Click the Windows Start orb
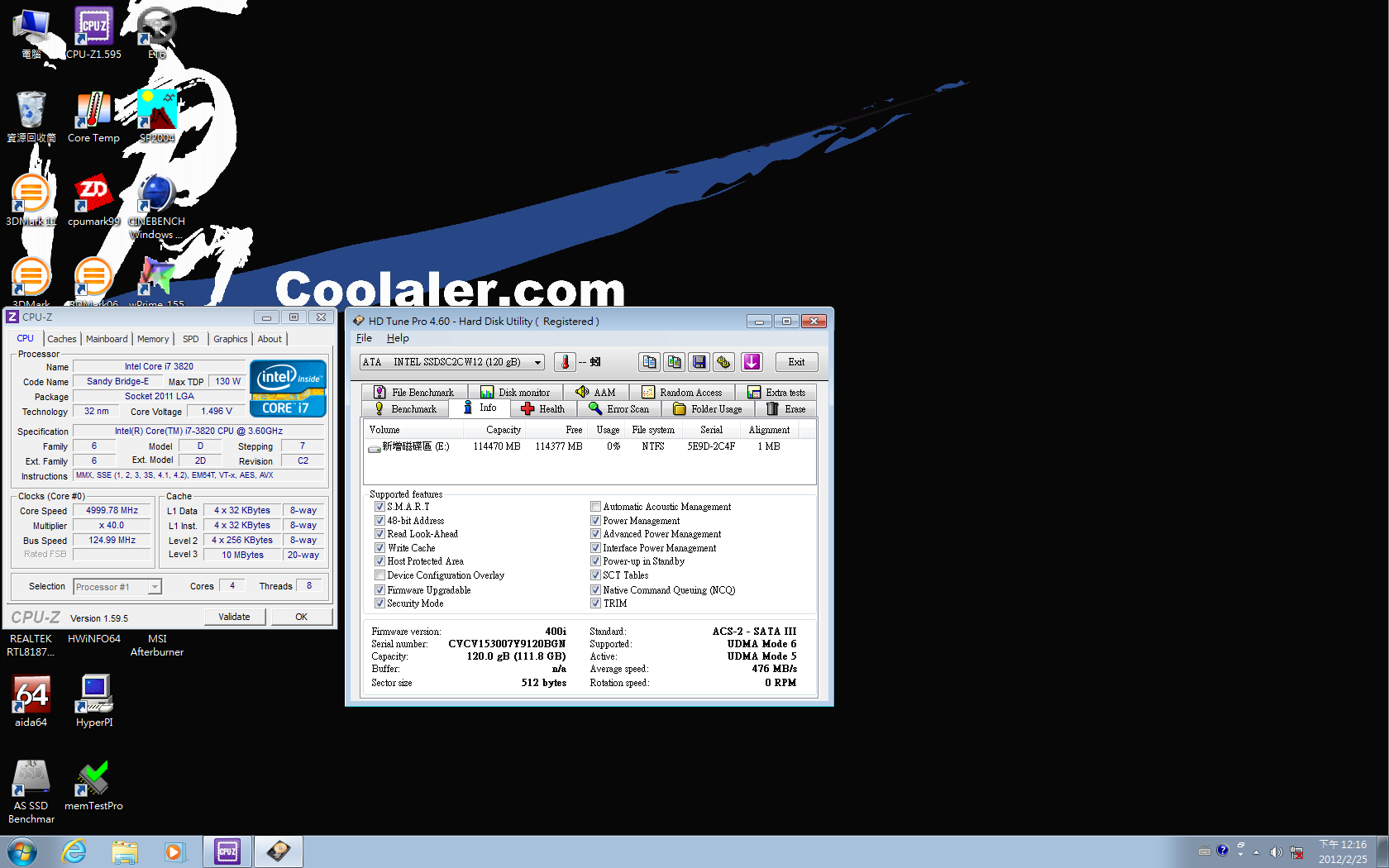This screenshot has height=868, width=1389. click(x=22, y=851)
